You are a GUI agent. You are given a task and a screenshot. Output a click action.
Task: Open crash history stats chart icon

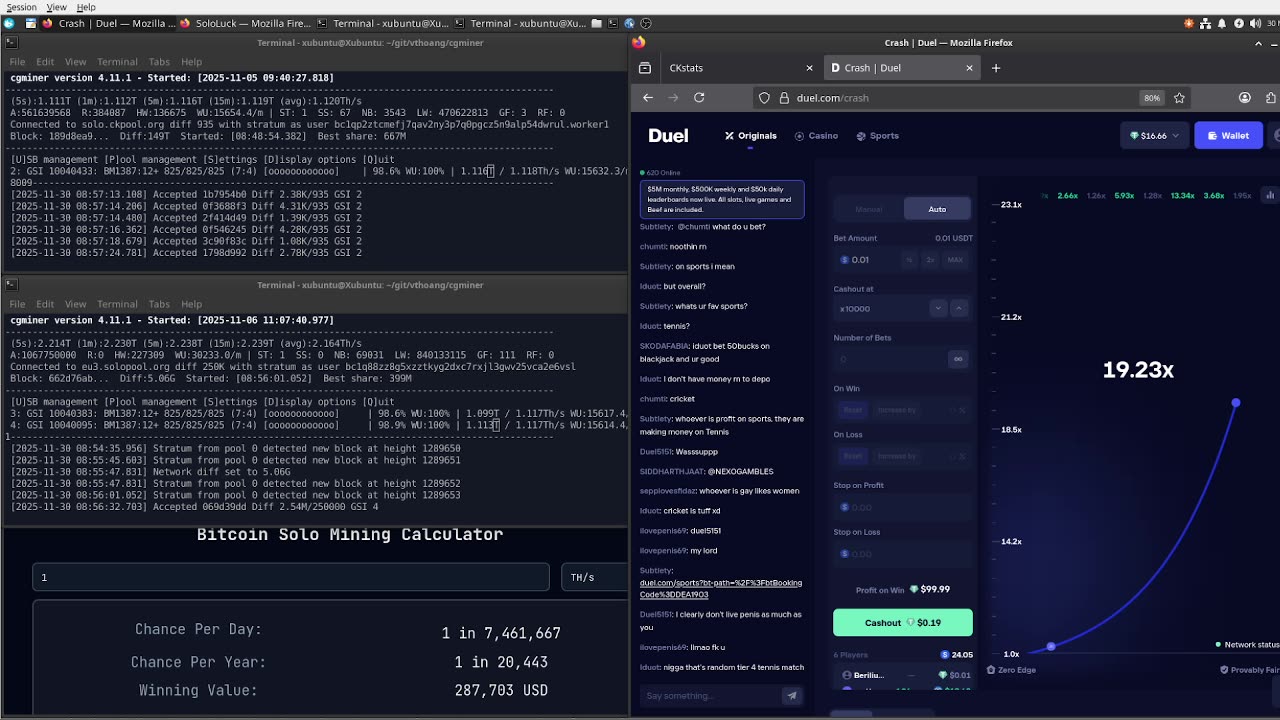tap(1270, 196)
